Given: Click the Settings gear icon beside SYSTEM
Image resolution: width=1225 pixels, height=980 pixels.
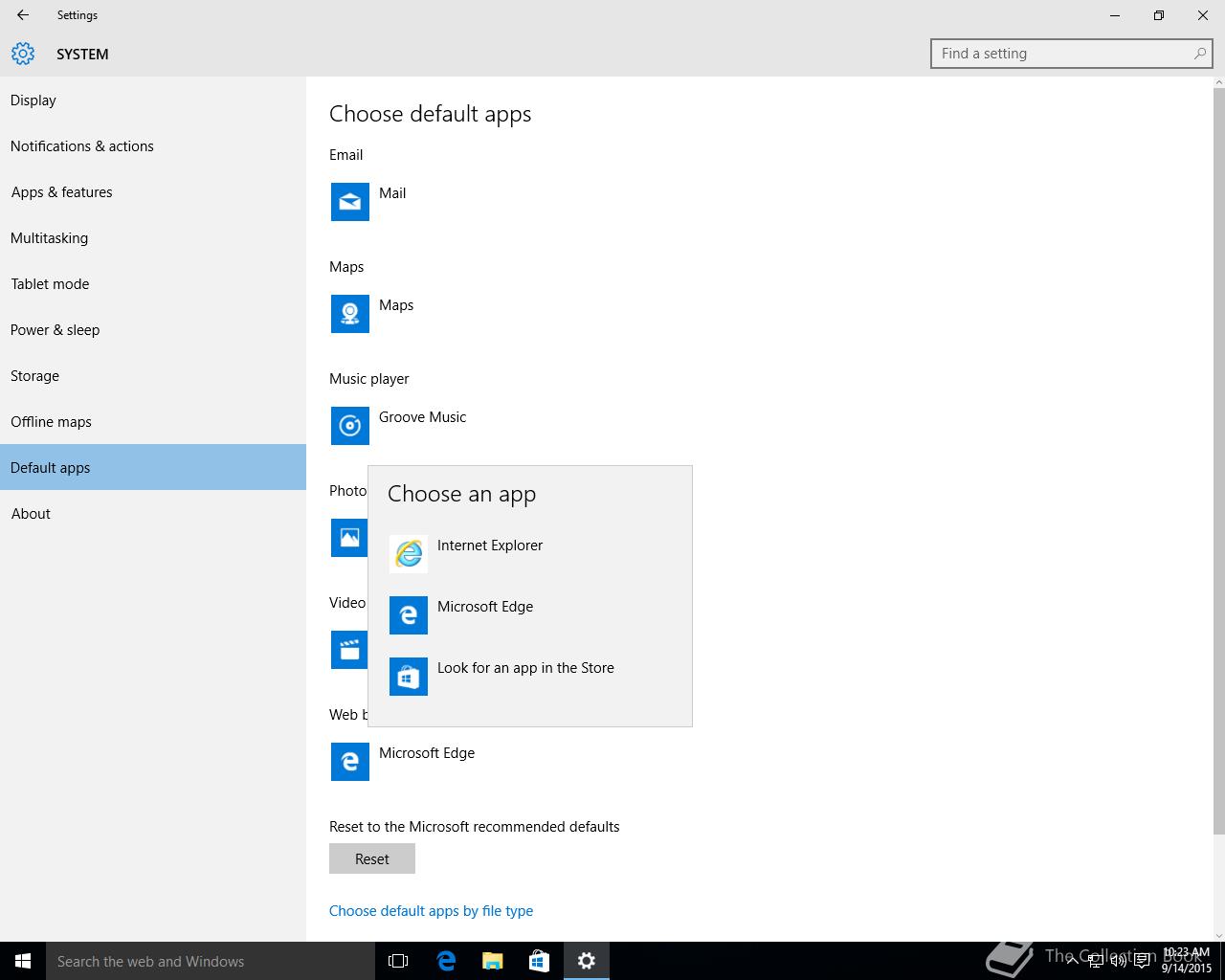Looking at the screenshot, I should pos(23,54).
